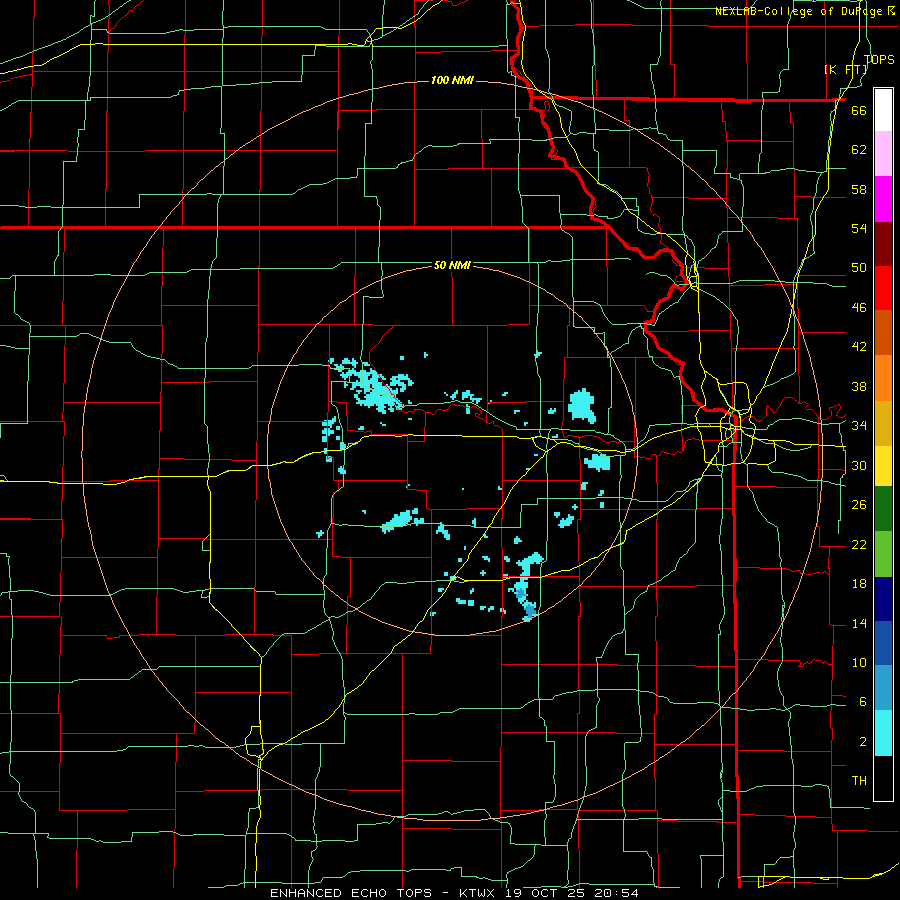
Task: Click the legend value 42
Action: pos(859,347)
